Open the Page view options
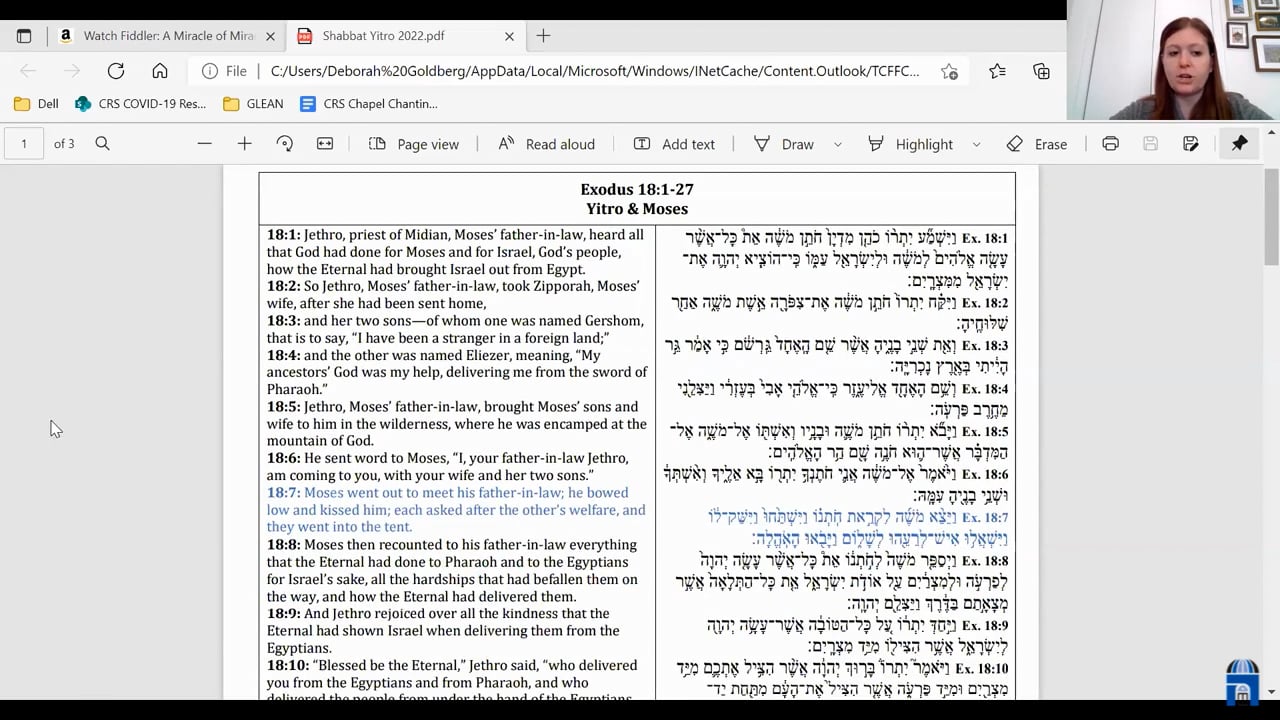Image resolution: width=1280 pixels, height=720 pixels. click(414, 144)
